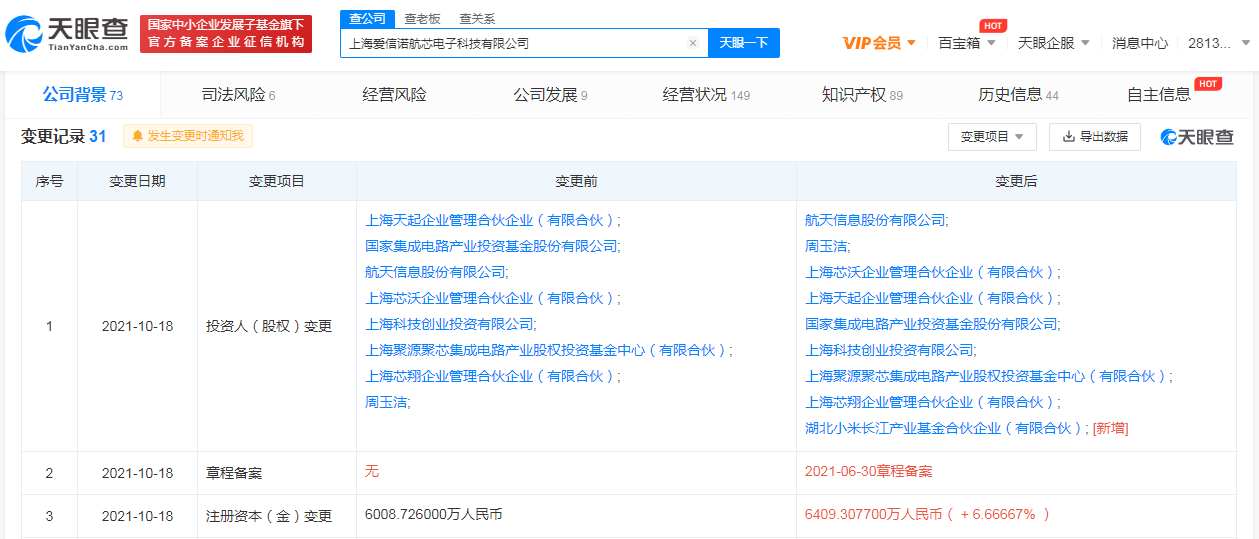Click the 变更日期 column header

click(138, 181)
